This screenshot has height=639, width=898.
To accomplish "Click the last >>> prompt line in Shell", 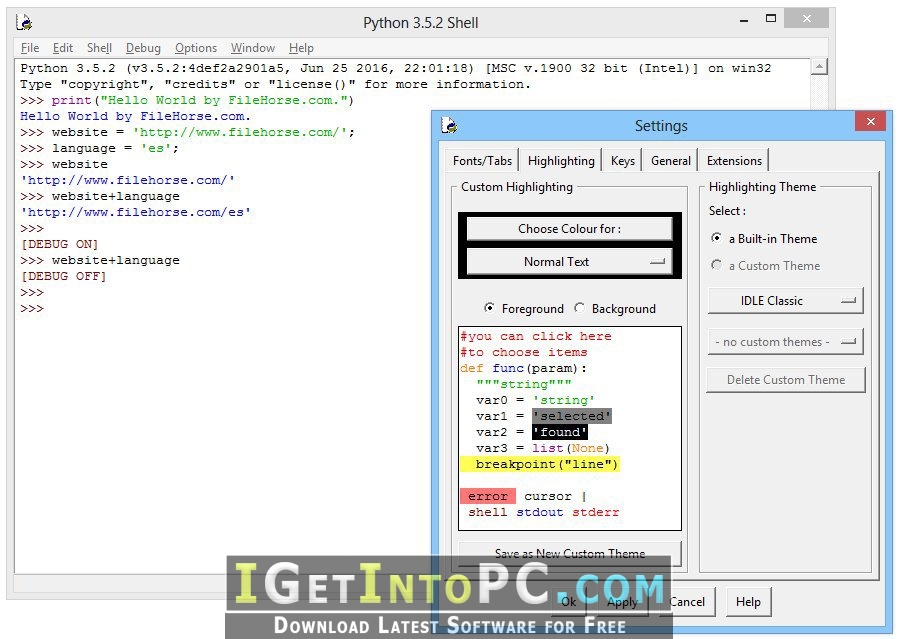I will pyautogui.click(x=32, y=309).
